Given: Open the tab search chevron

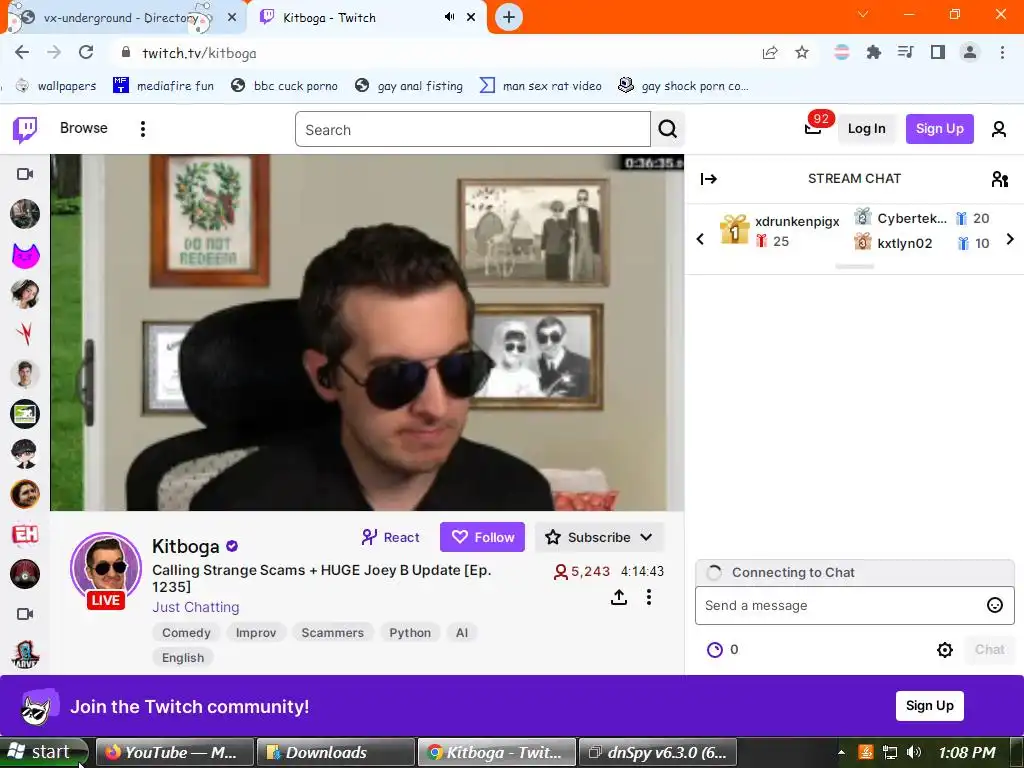Looking at the screenshot, I should pos(863,14).
